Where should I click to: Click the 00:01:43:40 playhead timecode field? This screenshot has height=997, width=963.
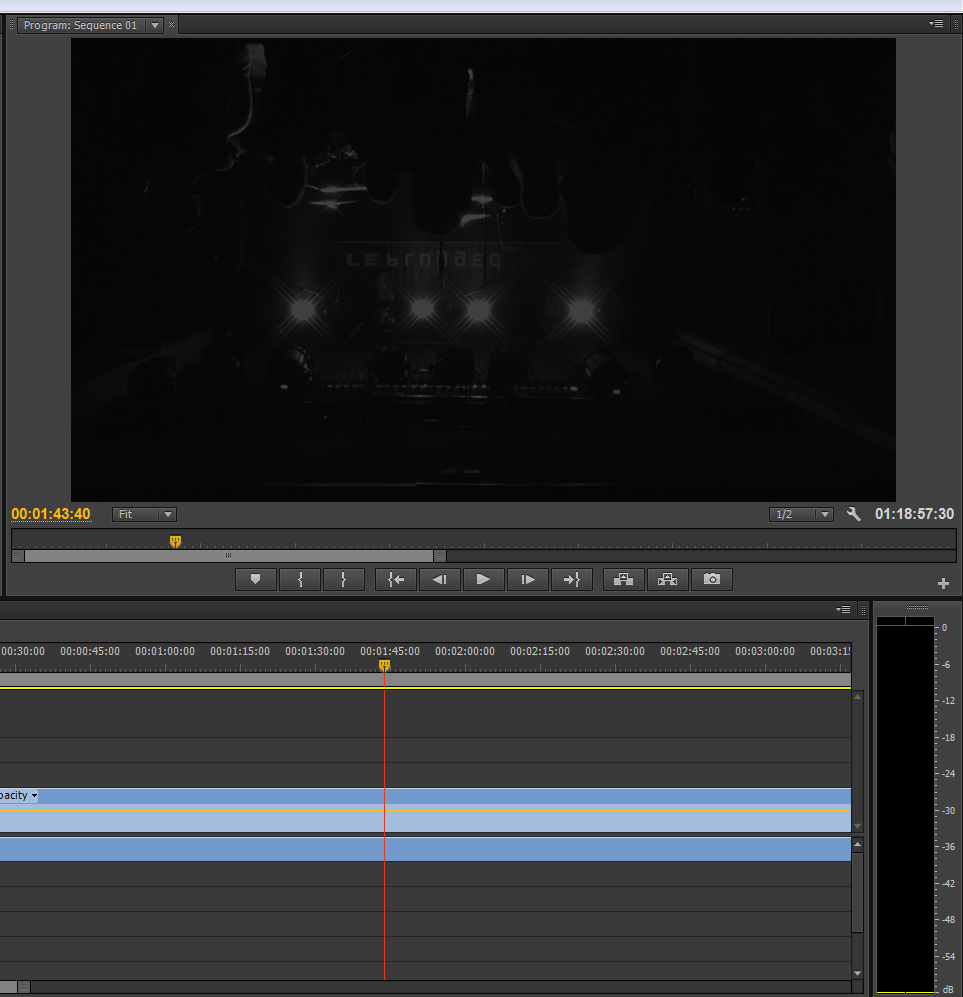[x=51, y=514]
